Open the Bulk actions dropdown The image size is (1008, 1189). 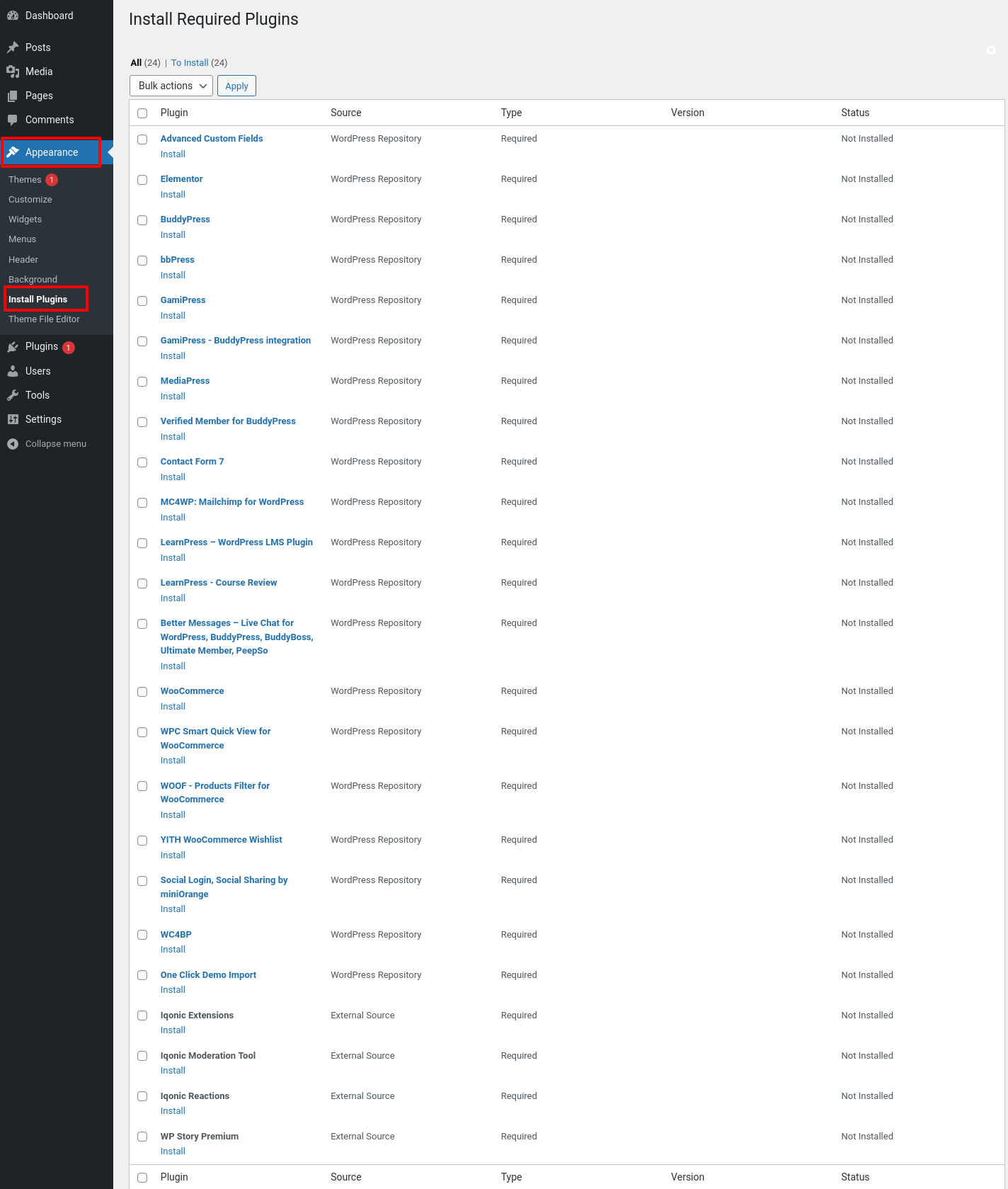[171, 86]
